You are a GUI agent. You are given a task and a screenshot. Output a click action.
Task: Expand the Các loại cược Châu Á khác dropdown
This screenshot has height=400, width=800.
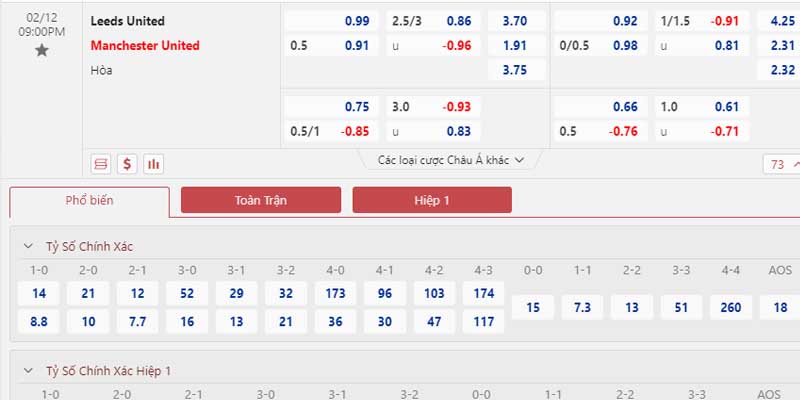(451, 160)
